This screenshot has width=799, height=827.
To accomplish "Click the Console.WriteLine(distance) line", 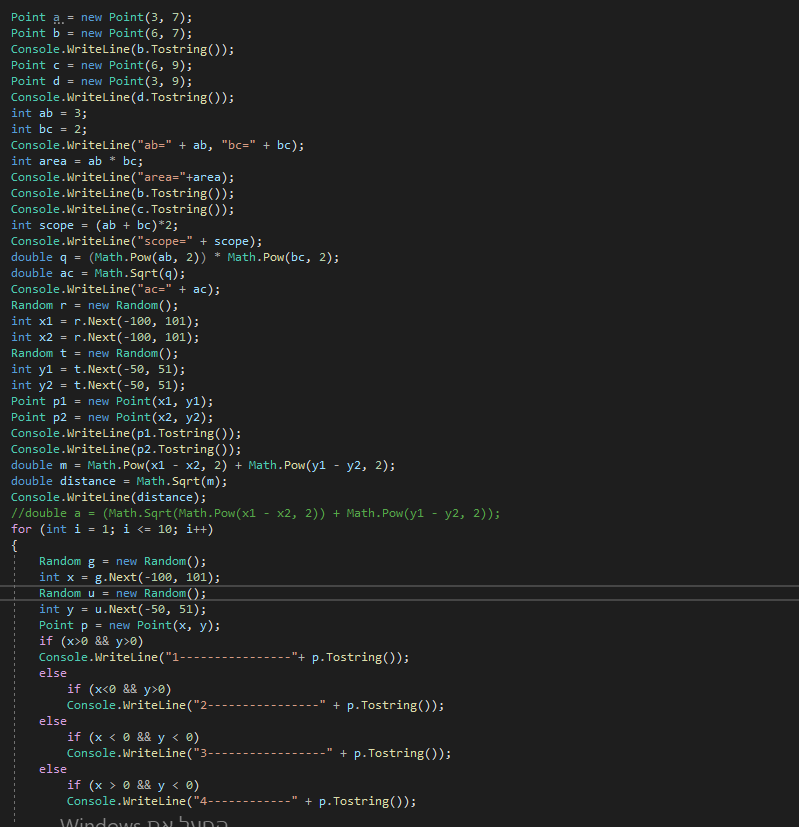I will 109,497.
